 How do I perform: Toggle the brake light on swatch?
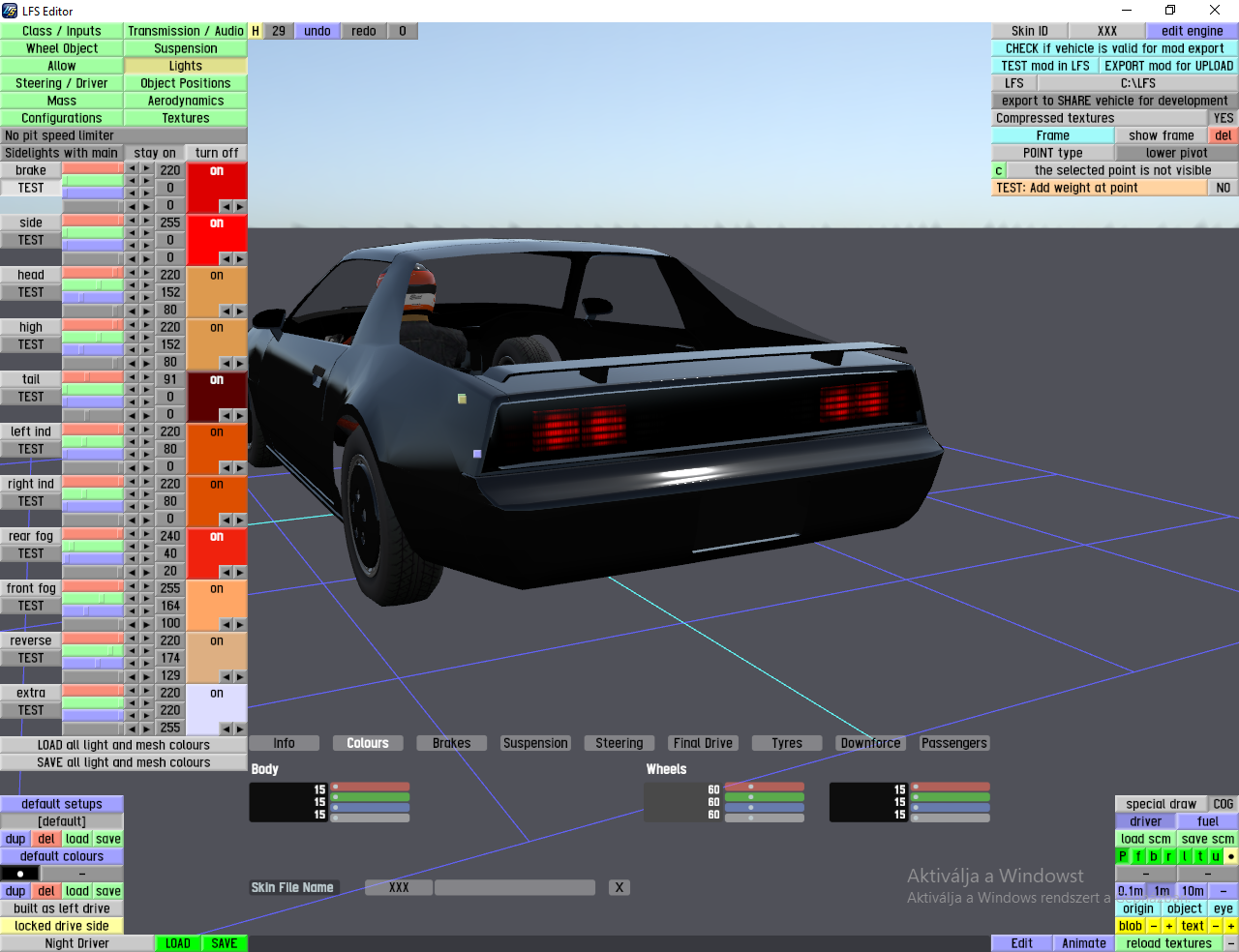pyautogui.click(x=217, y=188)
